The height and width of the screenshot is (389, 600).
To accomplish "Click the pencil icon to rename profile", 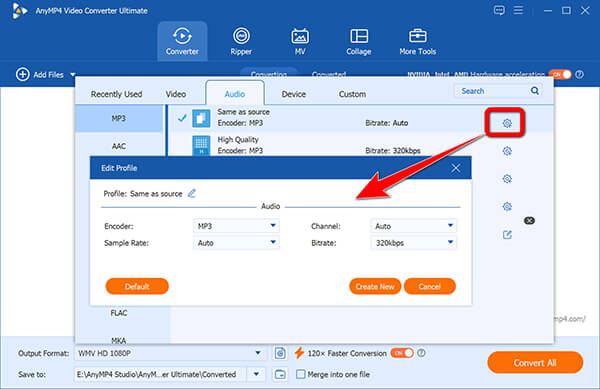I will click(x=192, y=194).
